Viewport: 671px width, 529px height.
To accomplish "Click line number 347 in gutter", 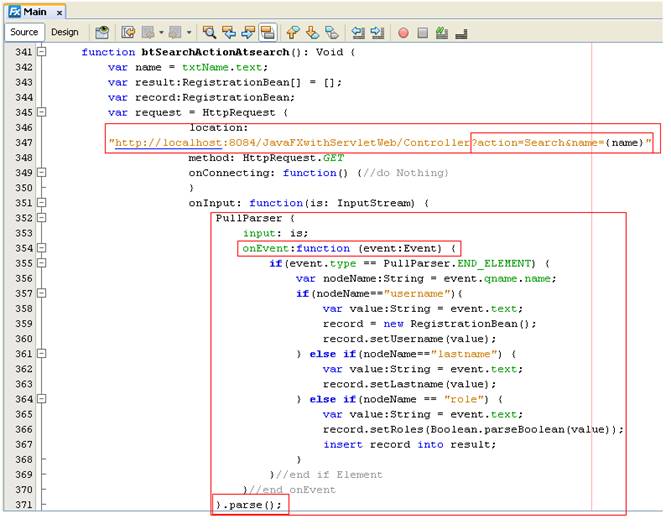I will point(24,143).
